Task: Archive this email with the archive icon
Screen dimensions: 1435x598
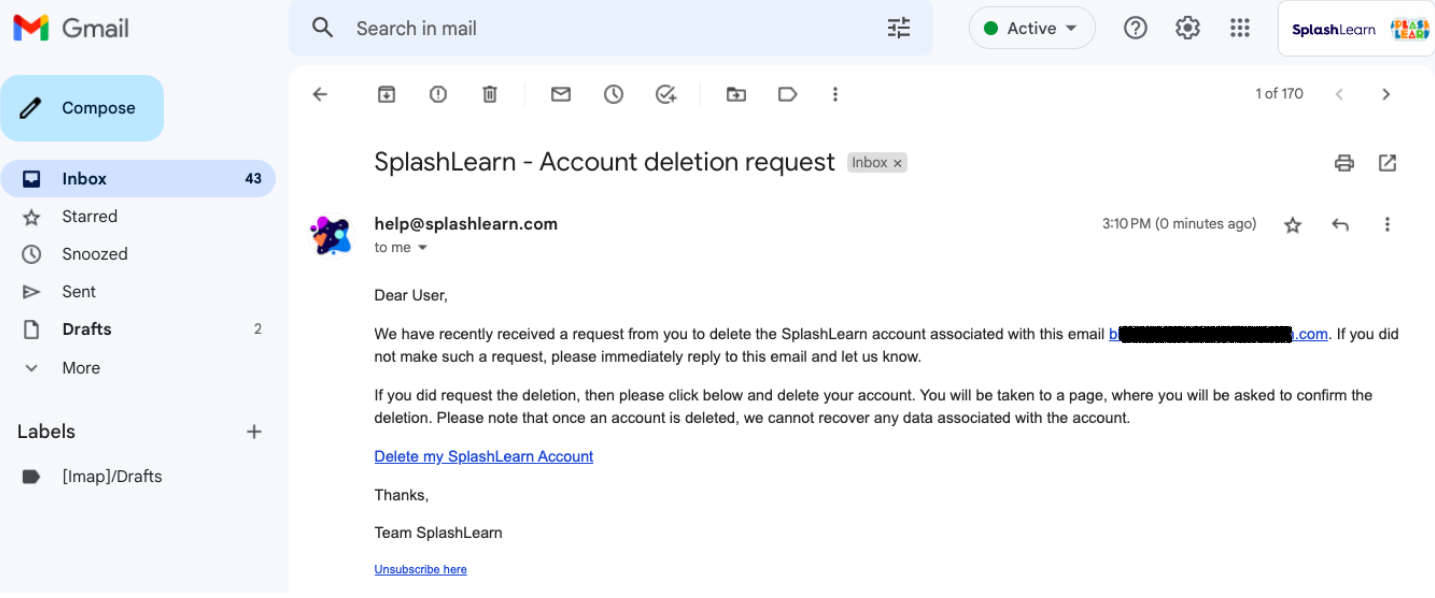Action: coord(386,94)
